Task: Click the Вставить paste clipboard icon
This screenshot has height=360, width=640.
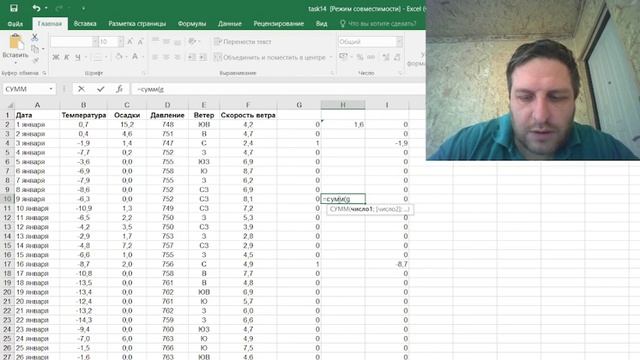Action: [x=16, y=42]
